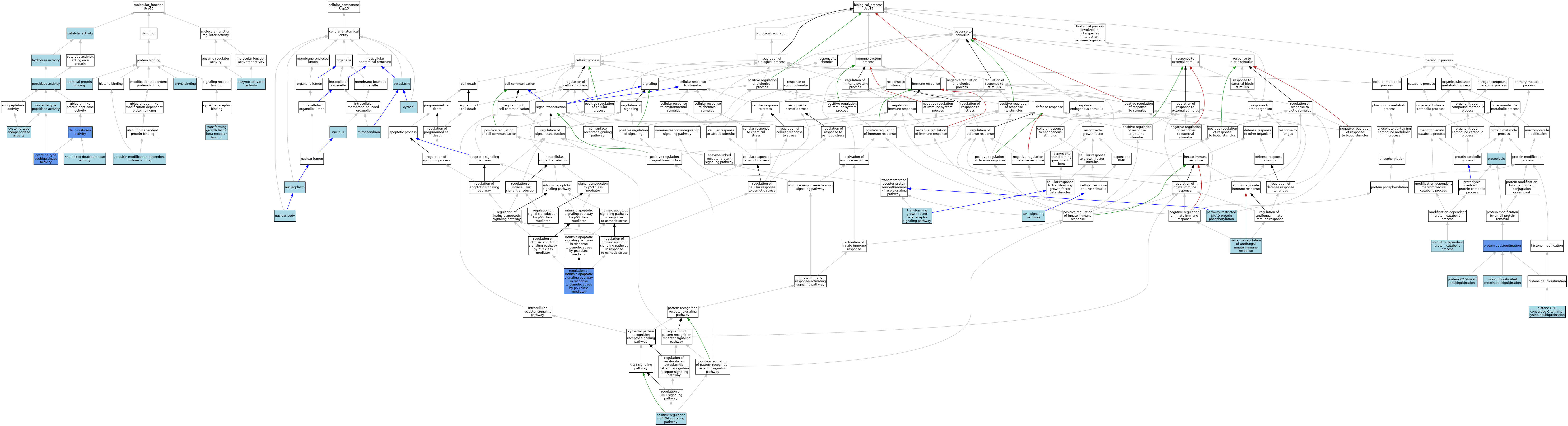Image resolution: width=1568 pixels, height=426 pixels.
Task: Select histone H2B conserved C-terminal lysine deubiquitination
Action: 1547,312
